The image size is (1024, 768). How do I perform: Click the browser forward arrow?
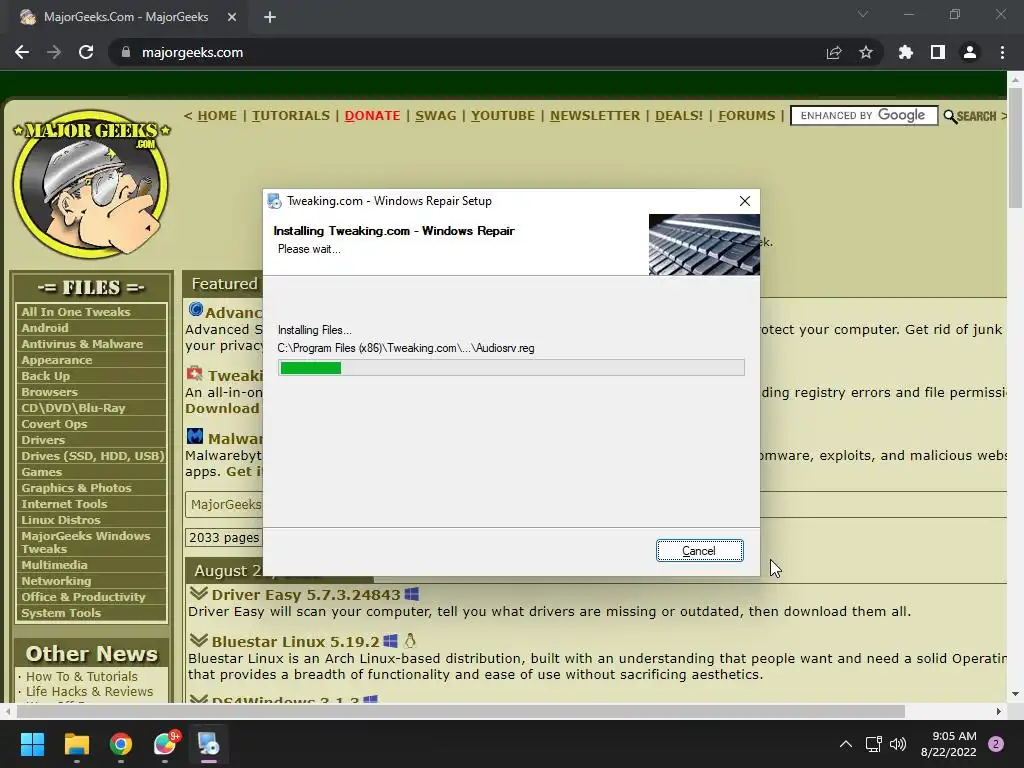tap(54, 52)
